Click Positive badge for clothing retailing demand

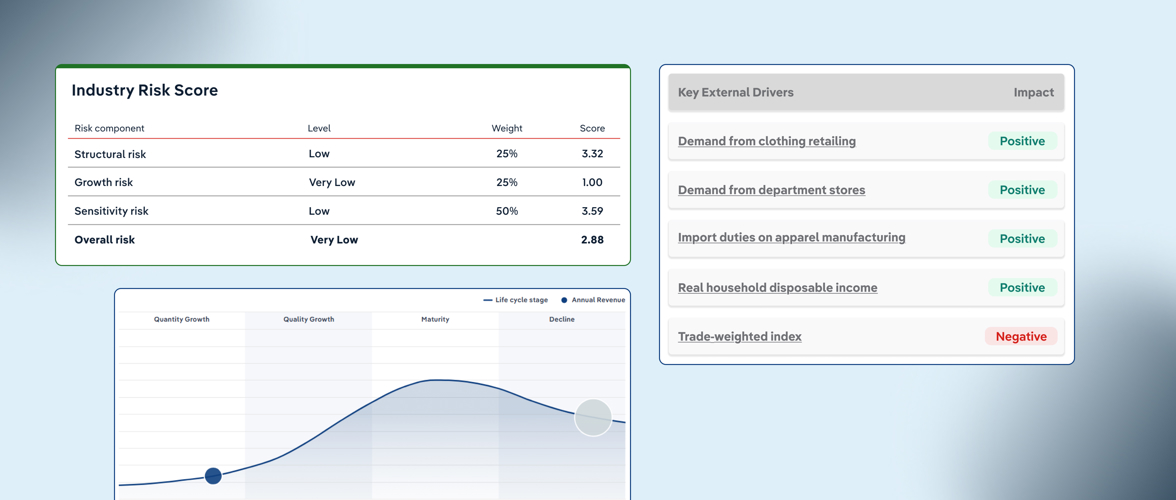1021,141
